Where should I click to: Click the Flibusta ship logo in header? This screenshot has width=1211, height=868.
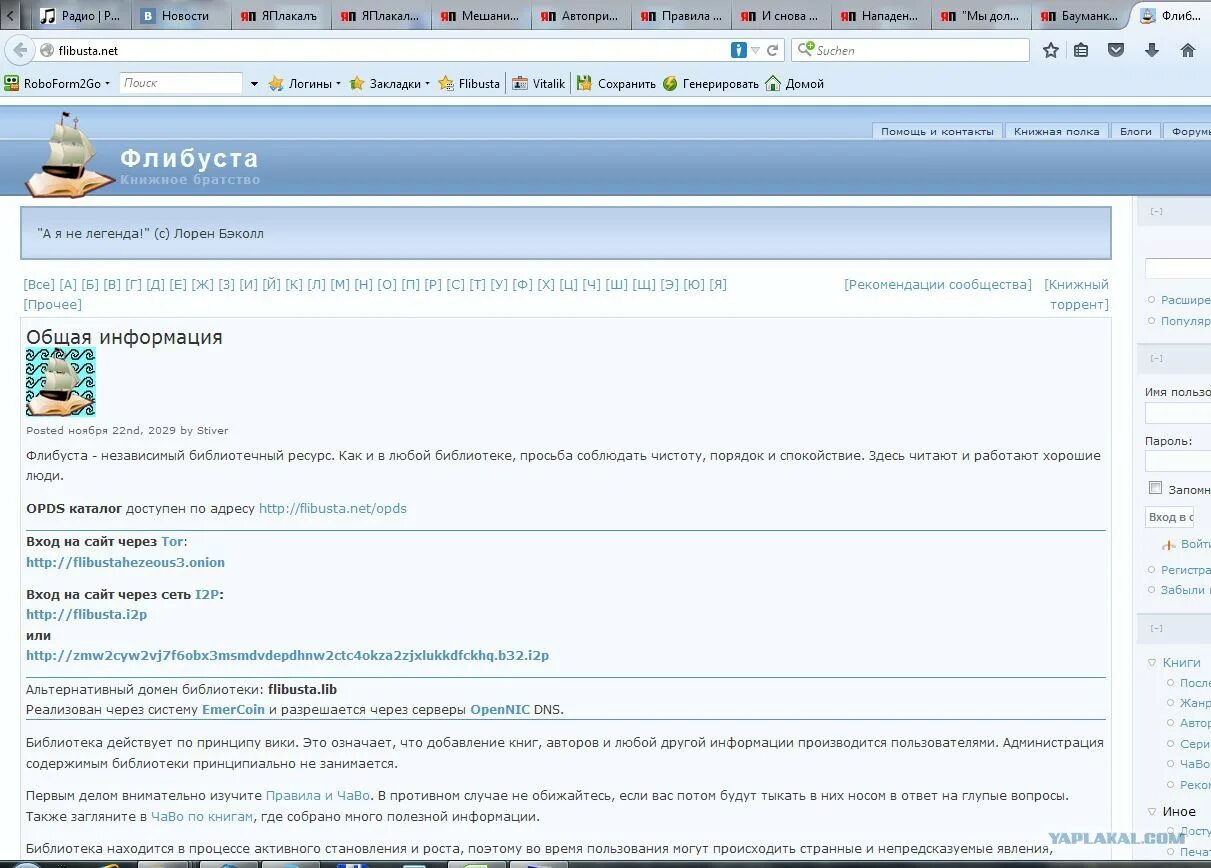[68, 155]
